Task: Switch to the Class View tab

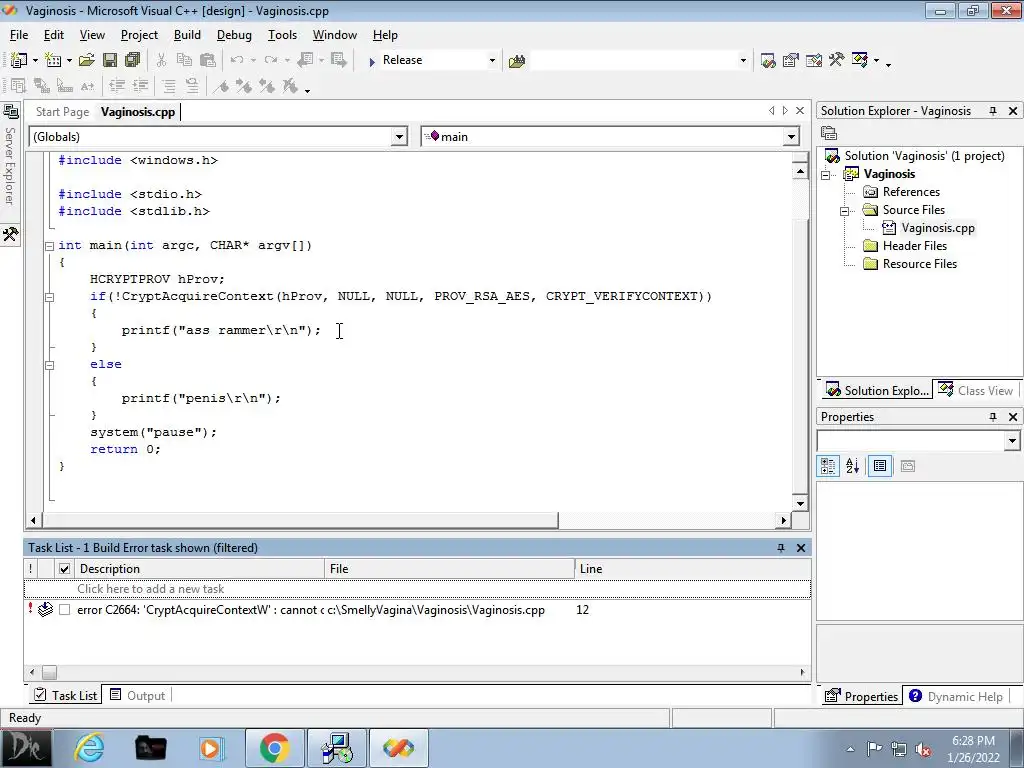Action: (x=976, y=391)
